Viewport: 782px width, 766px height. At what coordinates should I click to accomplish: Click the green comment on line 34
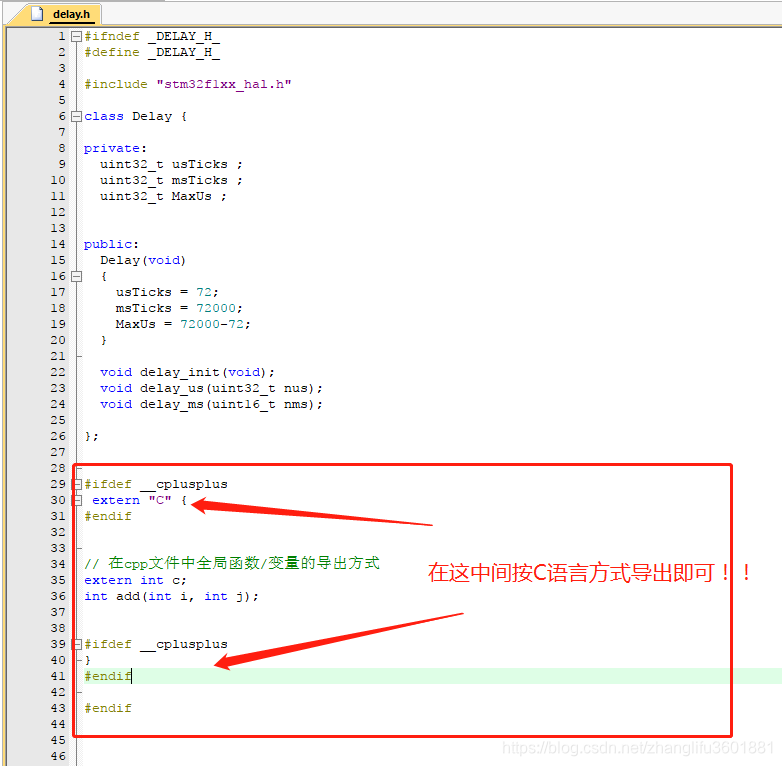[231, 564]
